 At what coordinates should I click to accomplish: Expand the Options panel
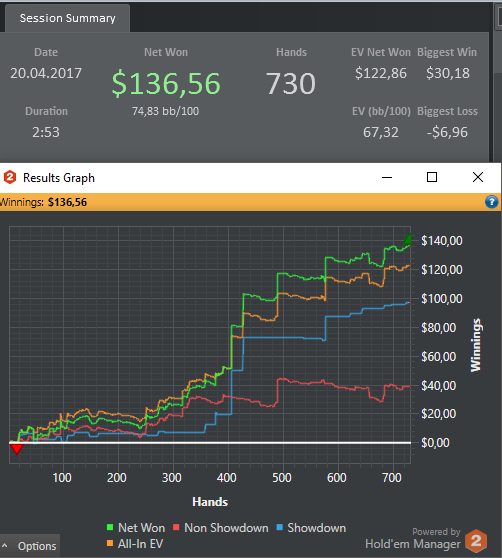point(30,546)
